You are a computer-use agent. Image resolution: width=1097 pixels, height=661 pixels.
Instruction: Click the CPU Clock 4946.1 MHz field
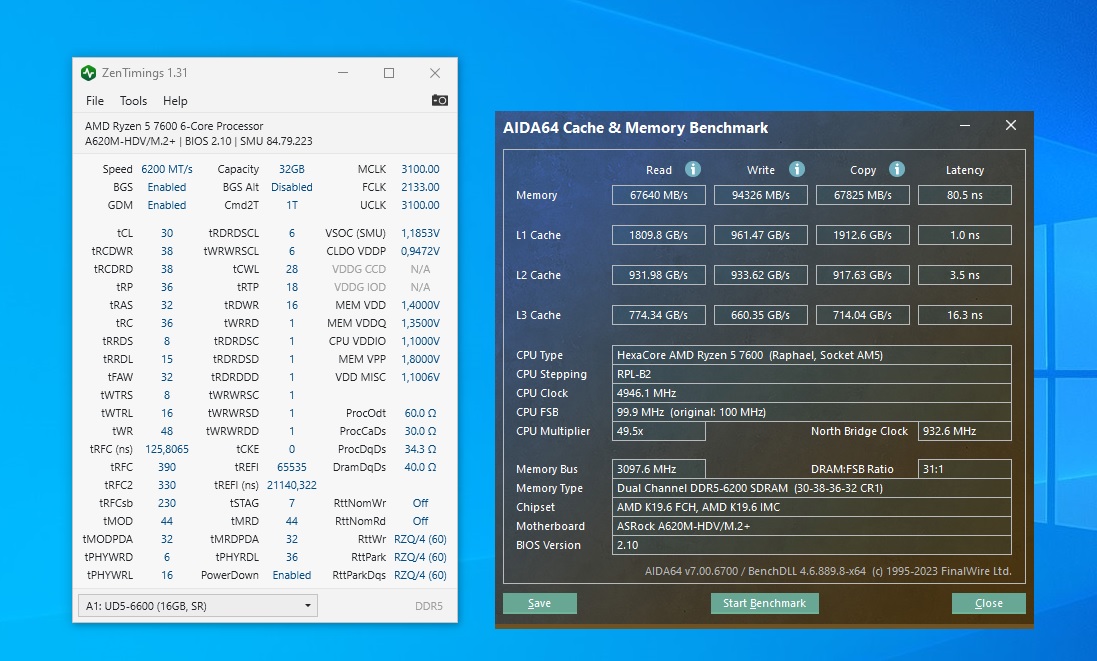coord(812,393)
